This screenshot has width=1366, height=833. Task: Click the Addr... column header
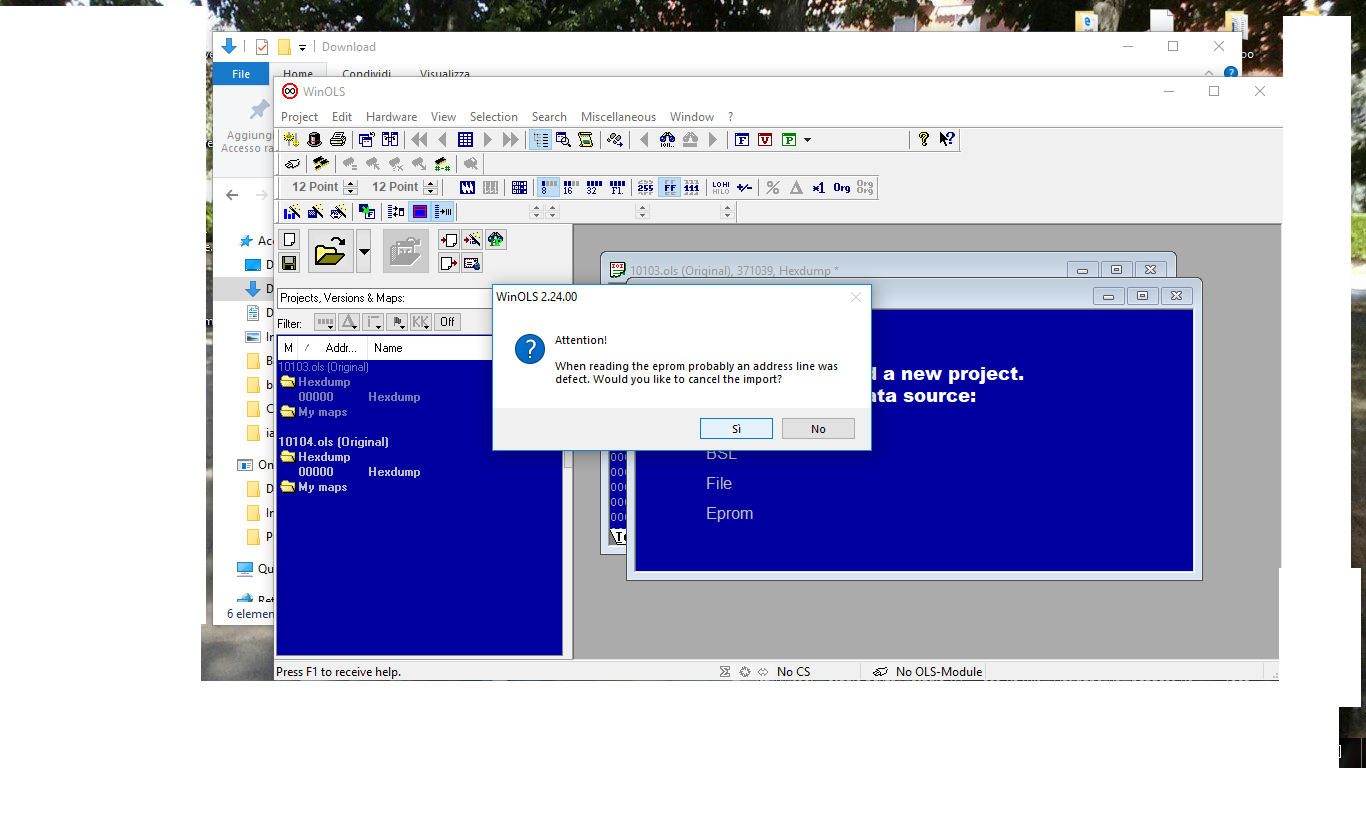pyautogui.click(x=342, y=348)
